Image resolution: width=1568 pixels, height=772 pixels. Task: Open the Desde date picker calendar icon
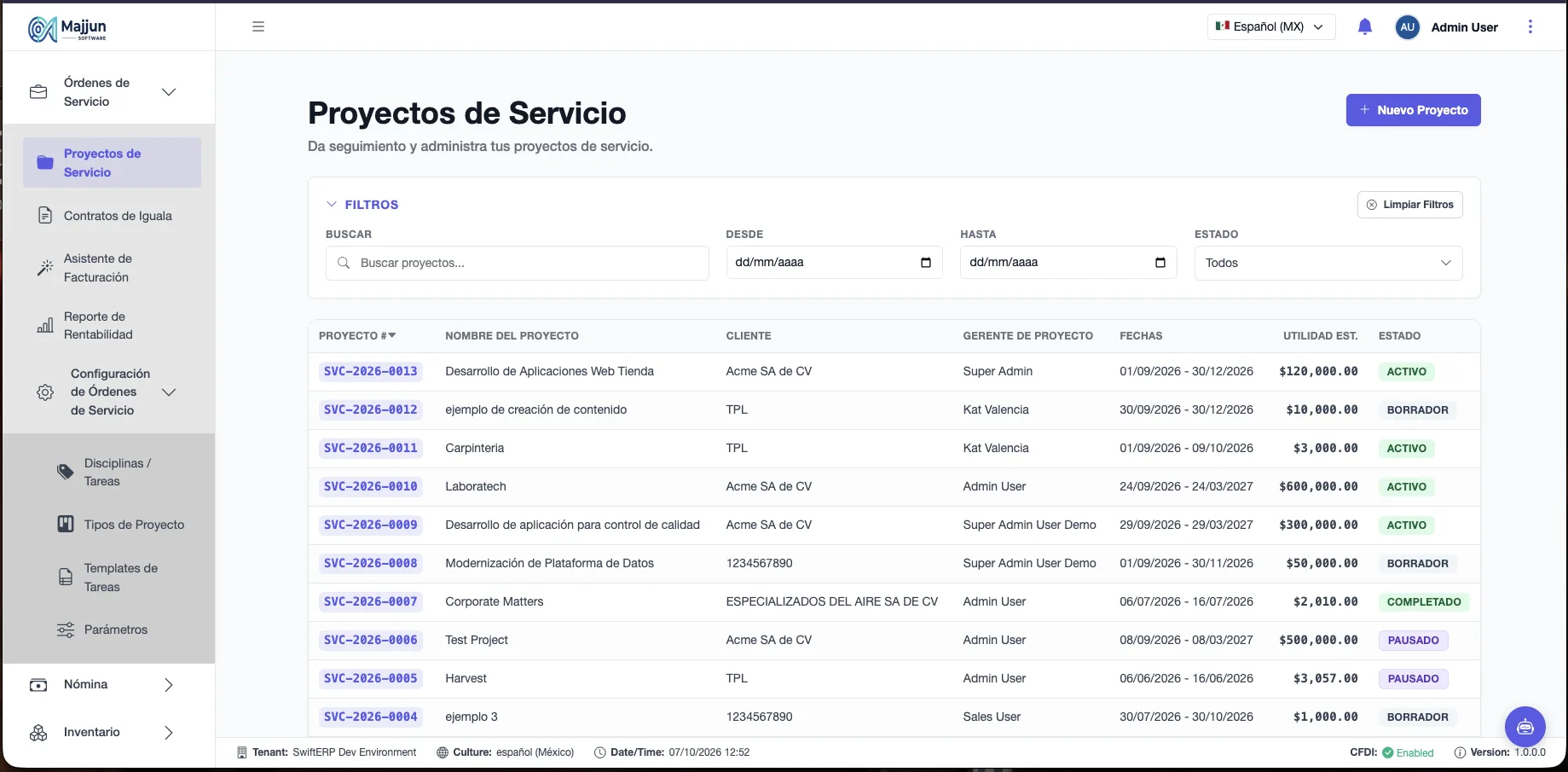pos(926,262)
